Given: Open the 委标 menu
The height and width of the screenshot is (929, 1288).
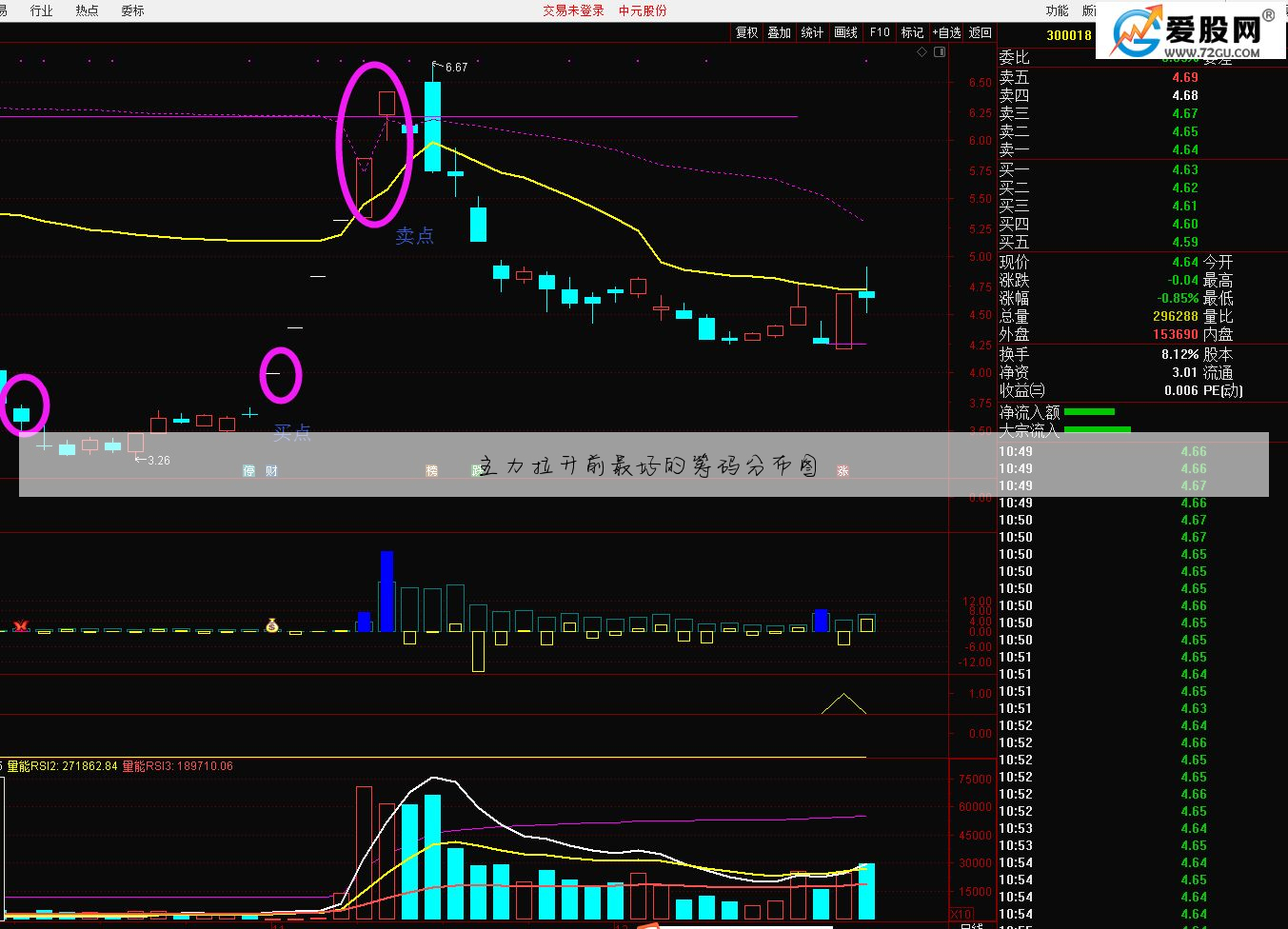Looking at the screenshot, I should 132,10.
